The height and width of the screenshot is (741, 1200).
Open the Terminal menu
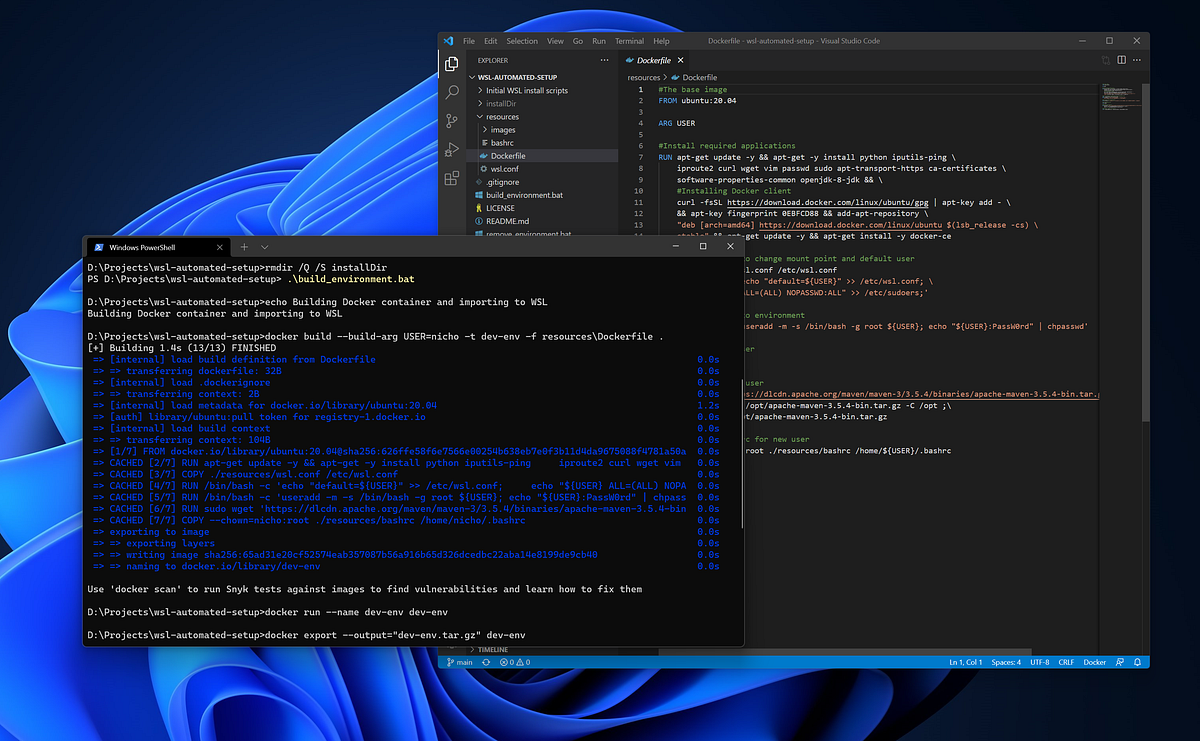(x=629, y=41)
